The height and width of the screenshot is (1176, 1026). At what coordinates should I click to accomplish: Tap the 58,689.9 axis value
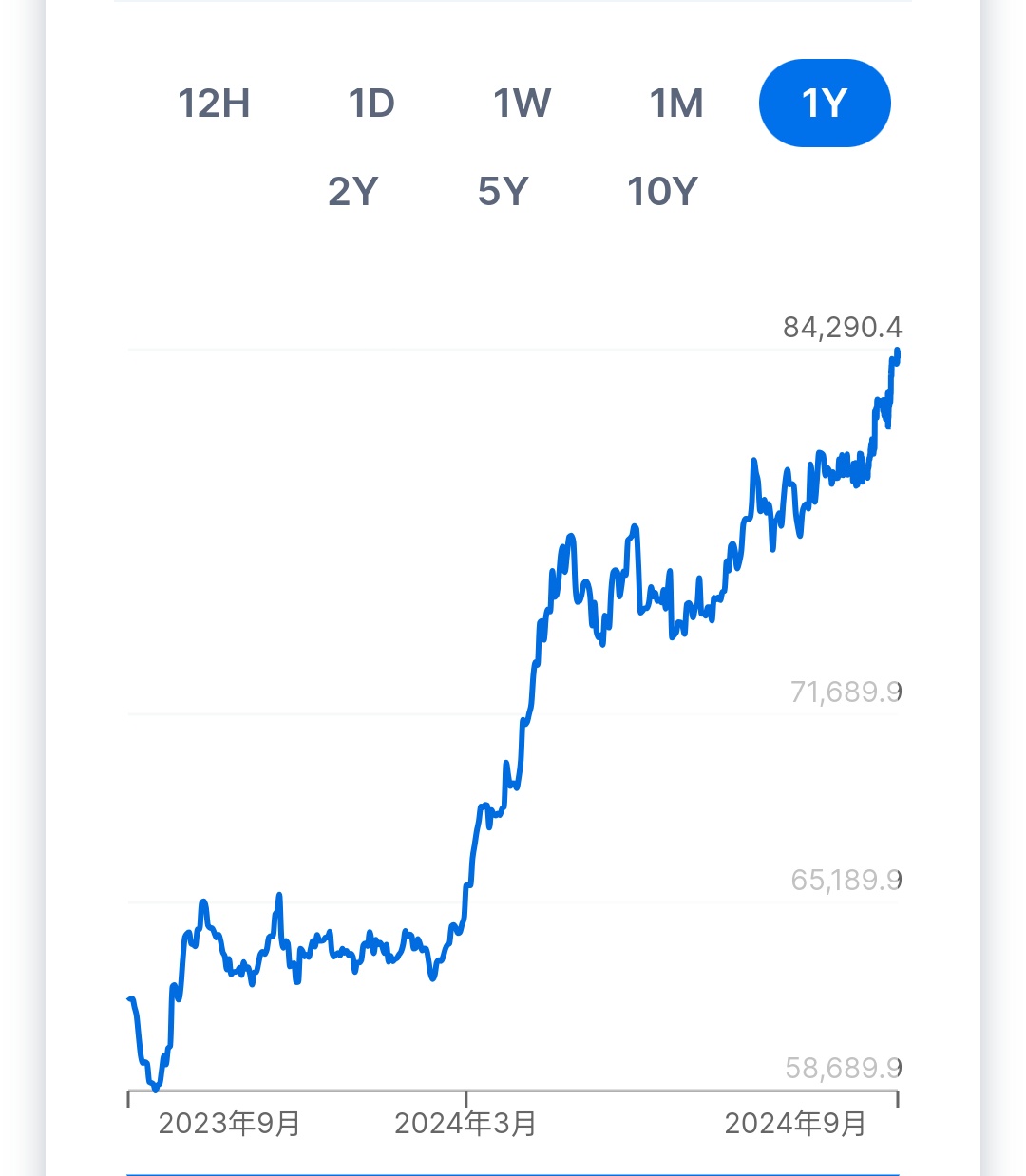[843, 1069]
